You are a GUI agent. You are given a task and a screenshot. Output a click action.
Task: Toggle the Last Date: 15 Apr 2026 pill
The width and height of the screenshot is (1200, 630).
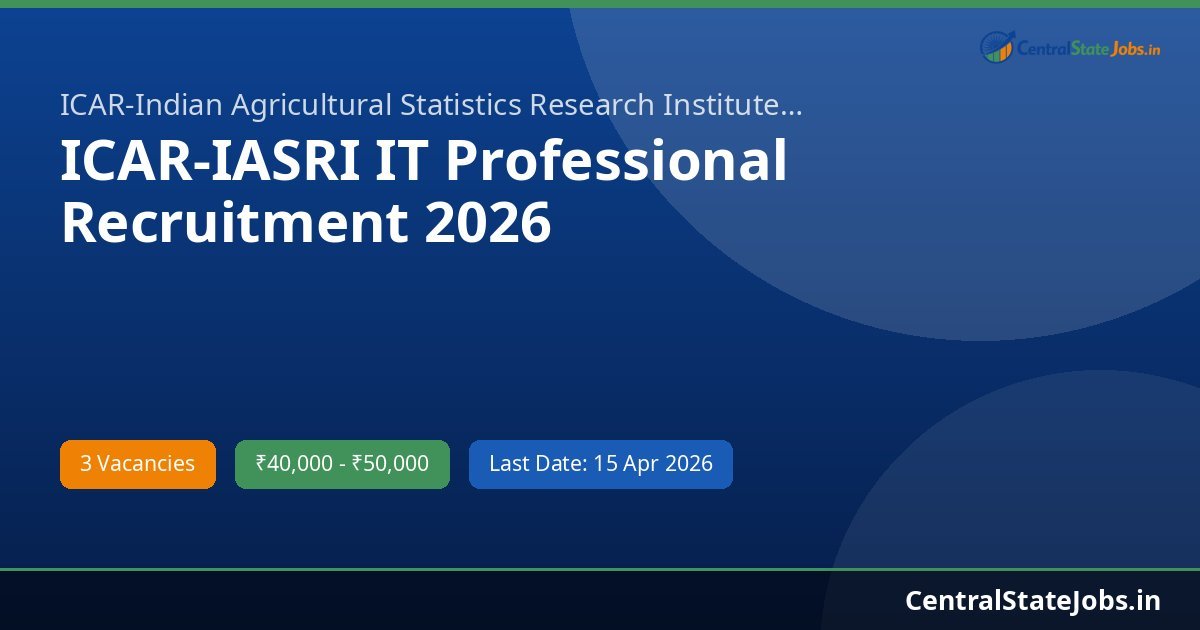600,463
